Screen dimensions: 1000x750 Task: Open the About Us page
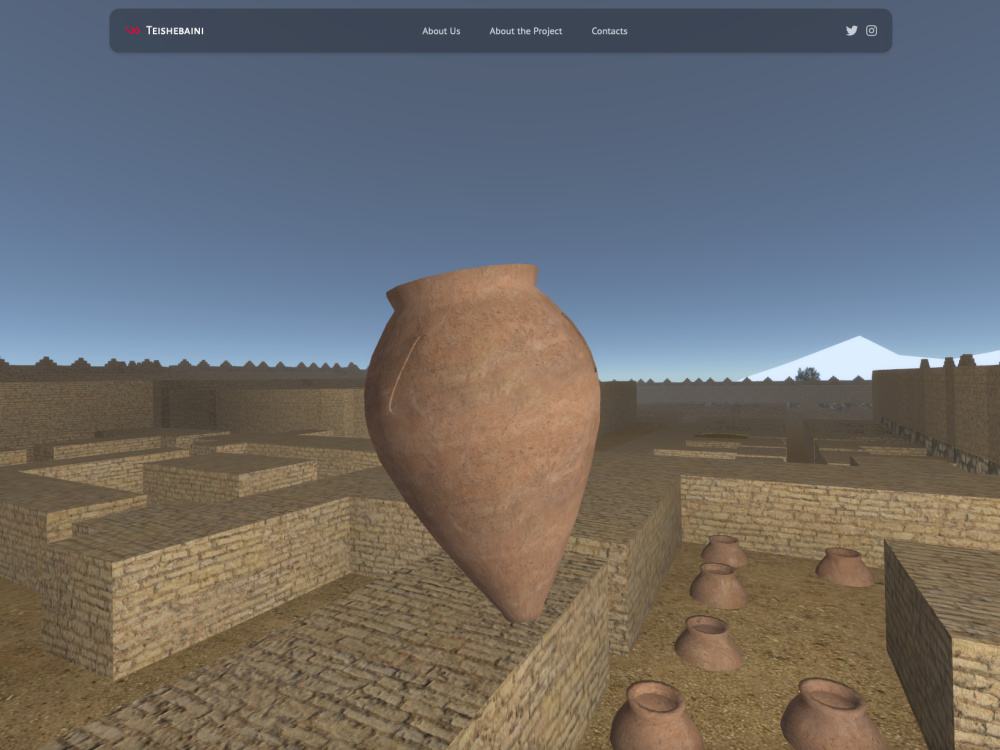coord(441,31)
